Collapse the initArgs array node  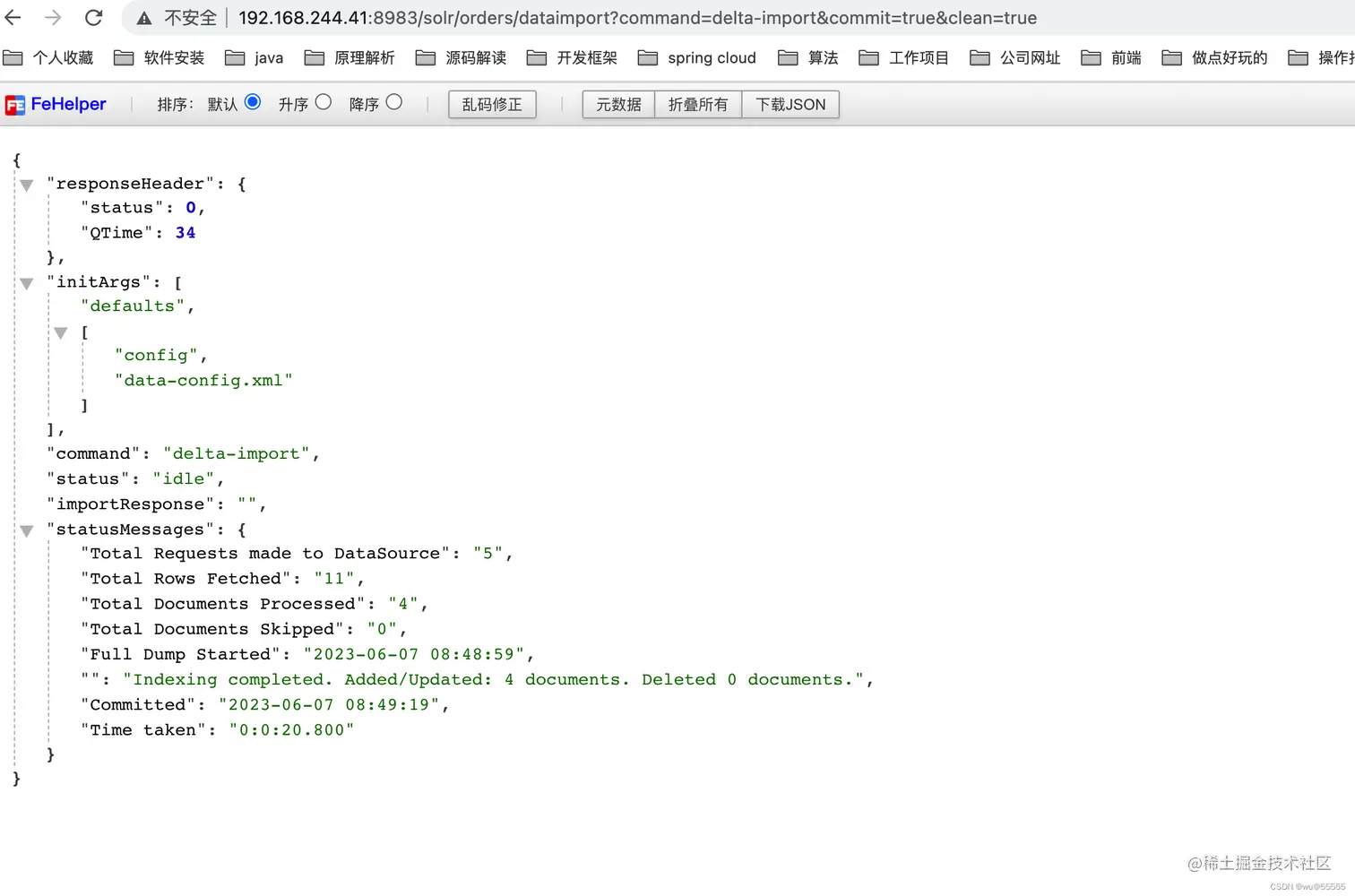tap(27, 284)
